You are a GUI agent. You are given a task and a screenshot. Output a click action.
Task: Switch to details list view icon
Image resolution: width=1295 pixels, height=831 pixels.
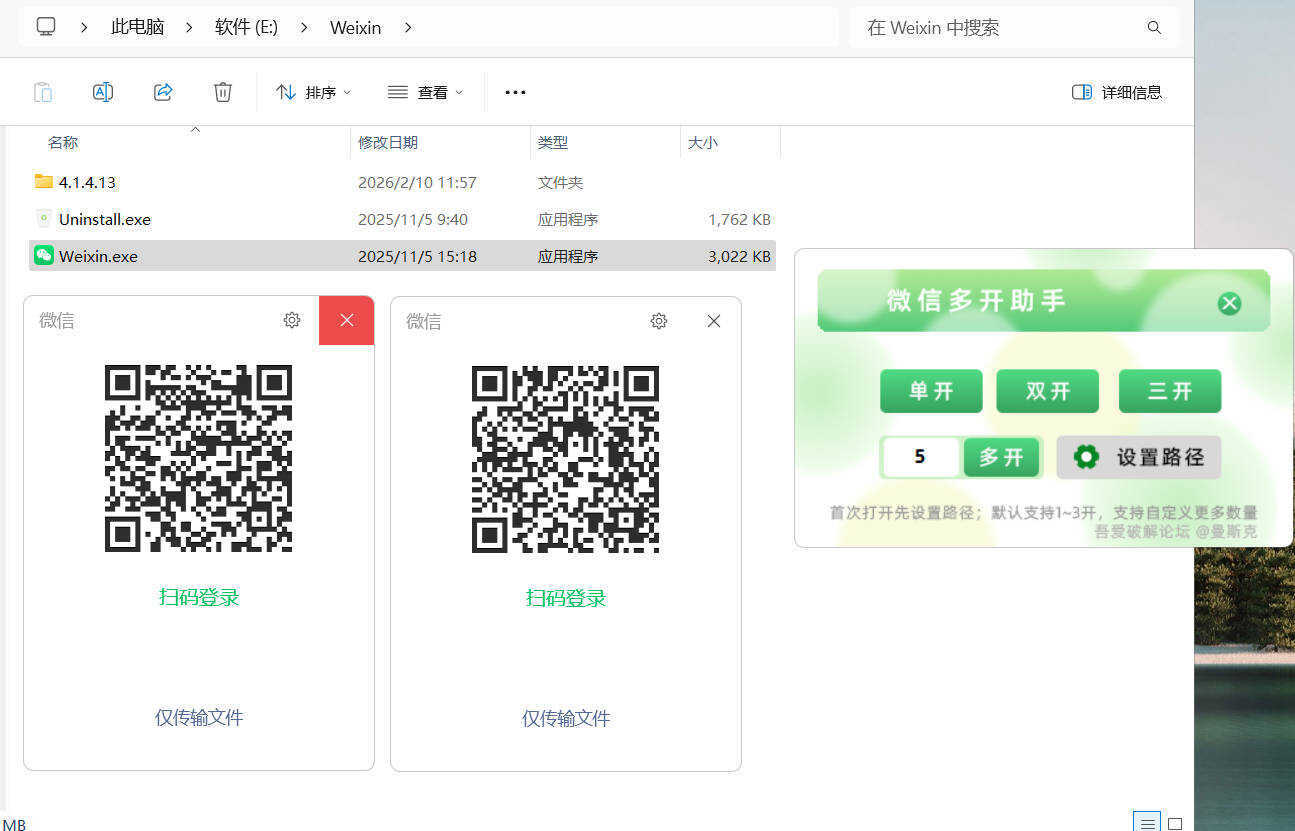point(1147,823)
